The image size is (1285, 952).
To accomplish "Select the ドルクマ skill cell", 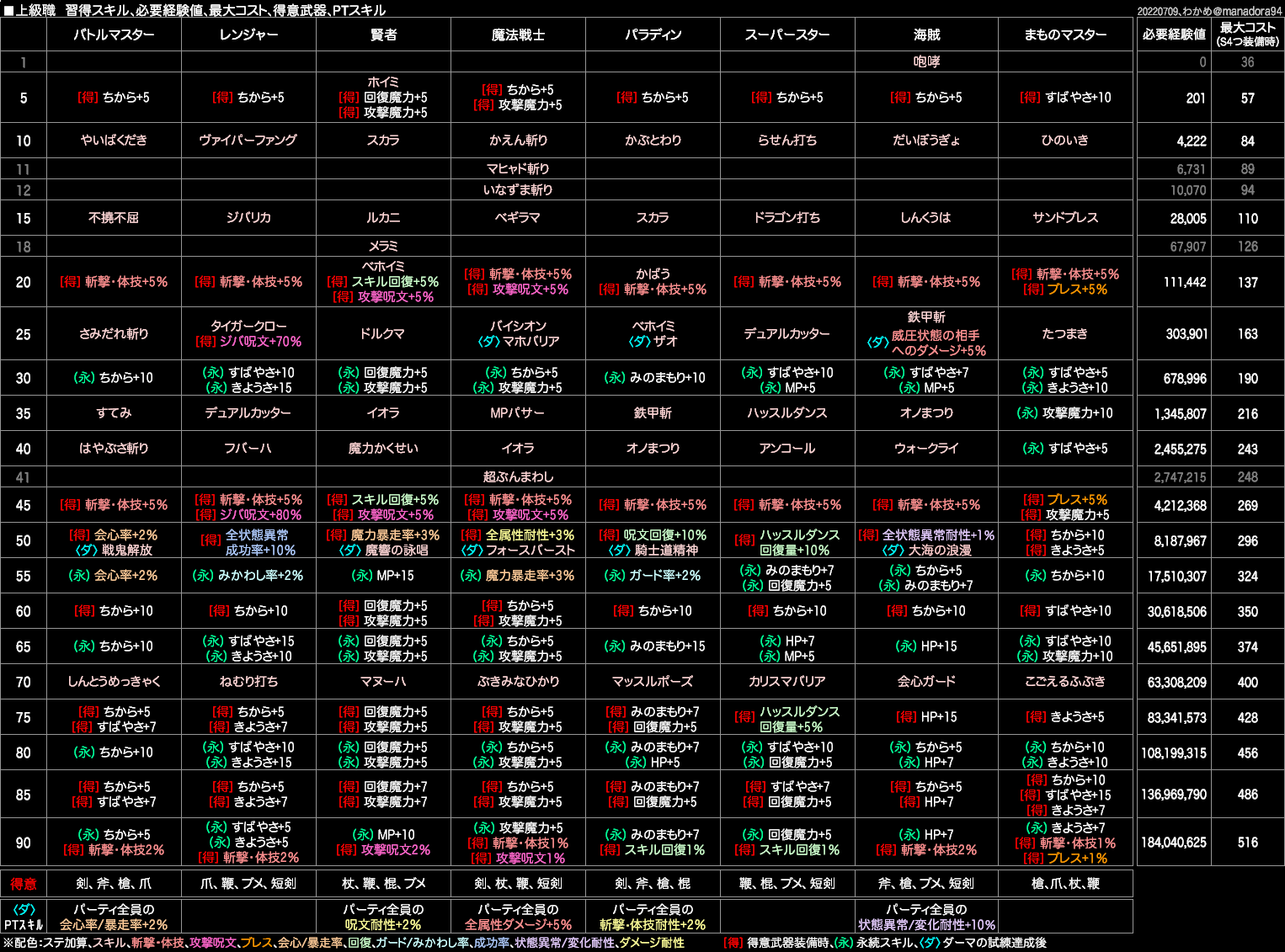I will coord(383,334).
